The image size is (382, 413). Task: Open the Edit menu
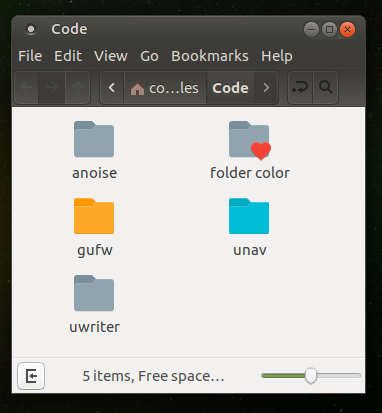click(x=68, y=56)
